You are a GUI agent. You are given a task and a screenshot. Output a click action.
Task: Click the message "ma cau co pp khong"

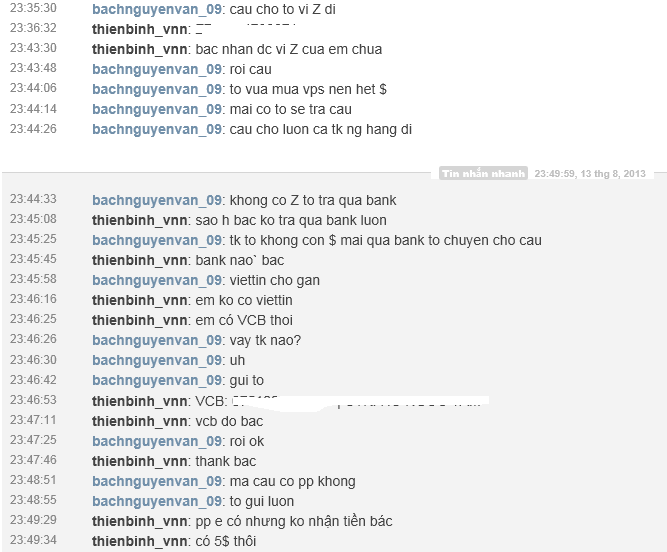293,481
